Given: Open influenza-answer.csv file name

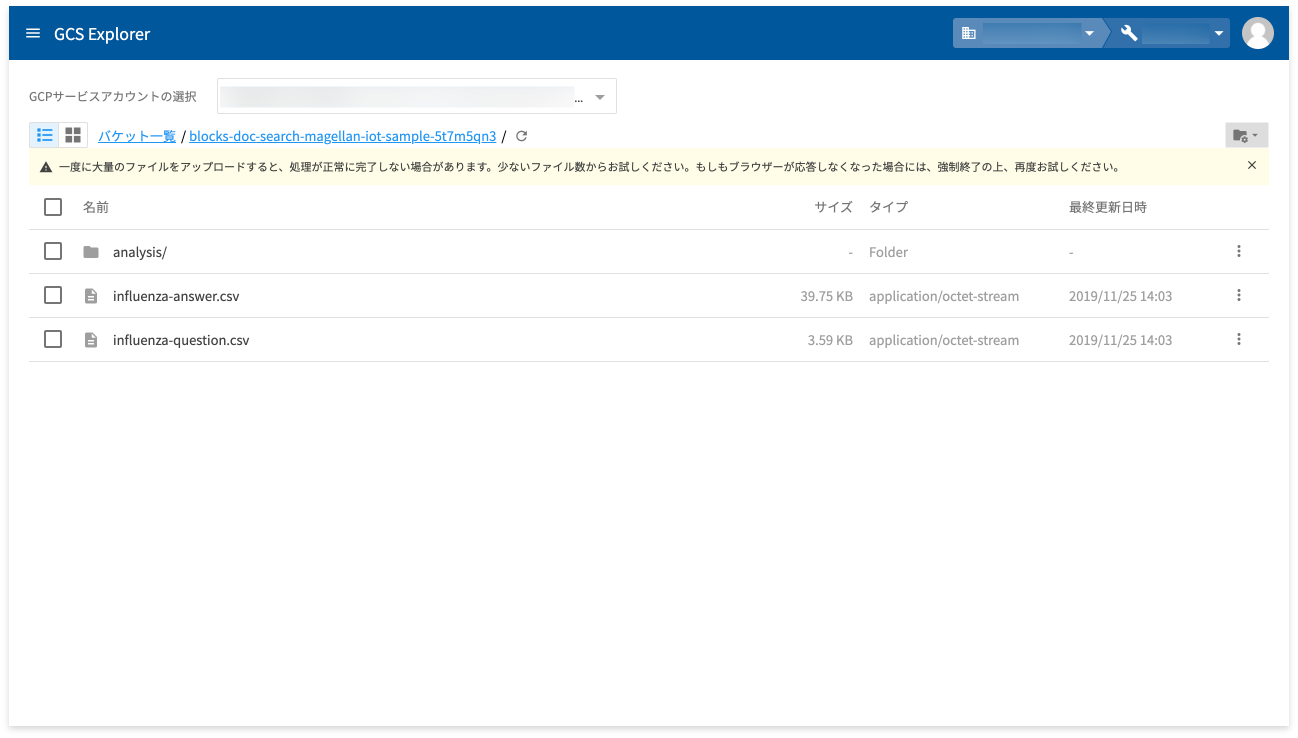Looking at the screenshot, I should [x=176, y=296].
